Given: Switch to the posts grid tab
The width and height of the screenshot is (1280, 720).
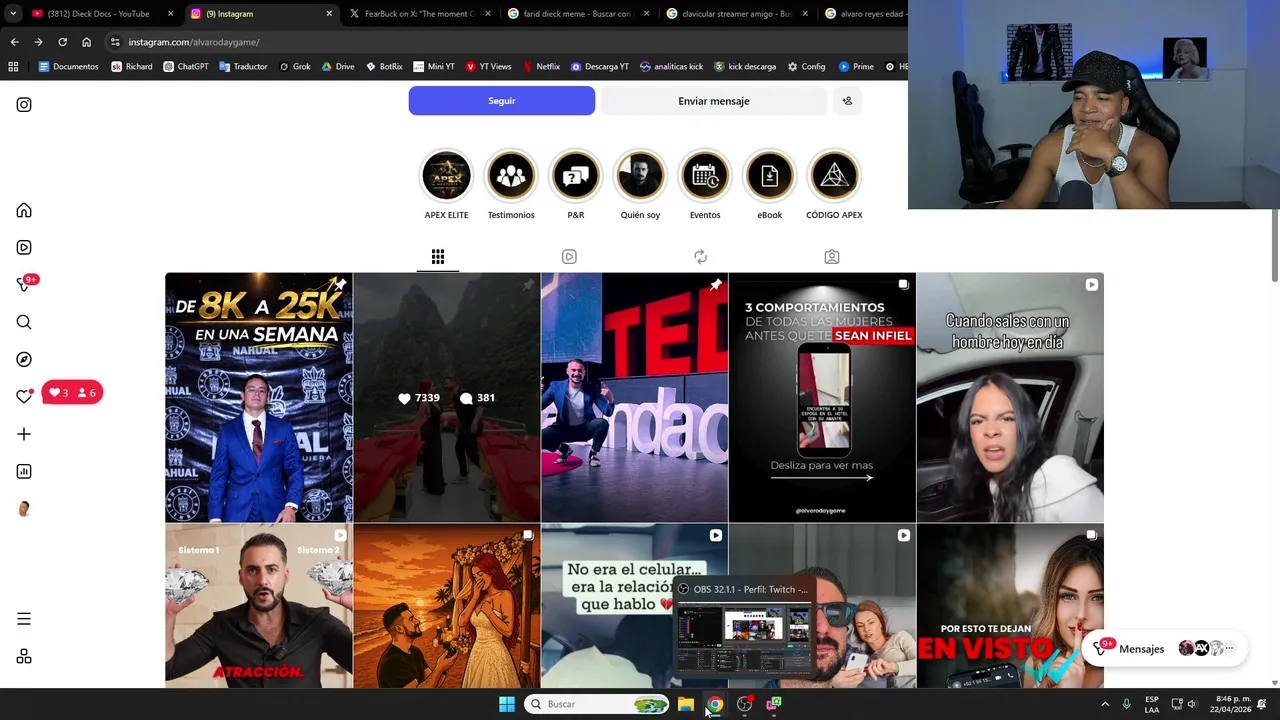Looking at the screenshot, I should click(x=438, y=257).
